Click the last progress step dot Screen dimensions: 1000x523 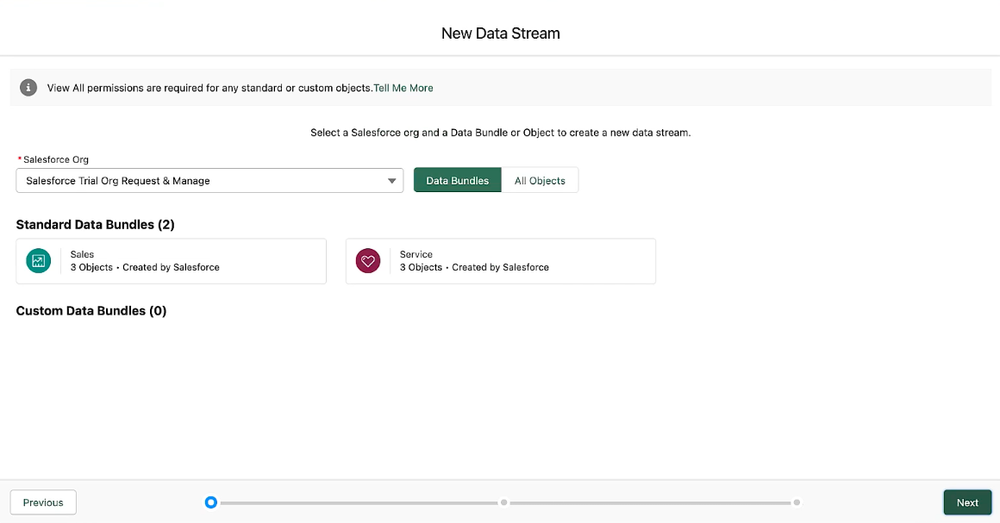(797, 503)
